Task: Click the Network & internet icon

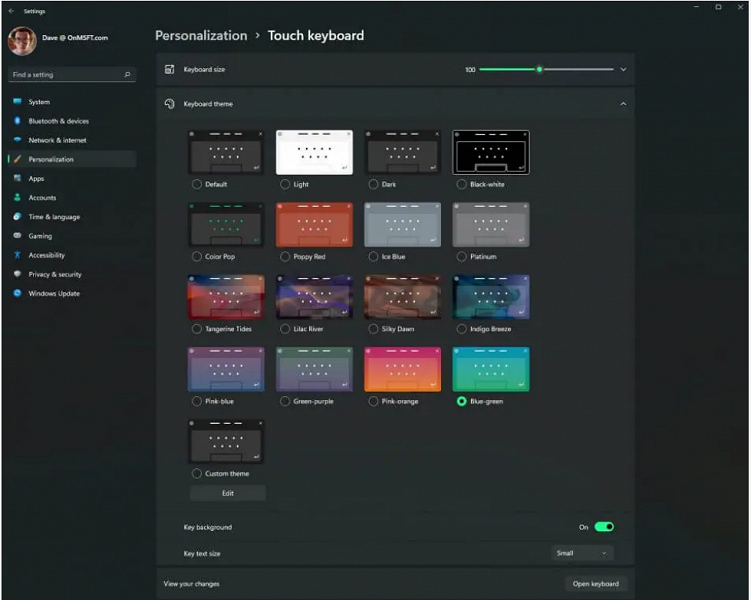Action: (x=17, y=140)
